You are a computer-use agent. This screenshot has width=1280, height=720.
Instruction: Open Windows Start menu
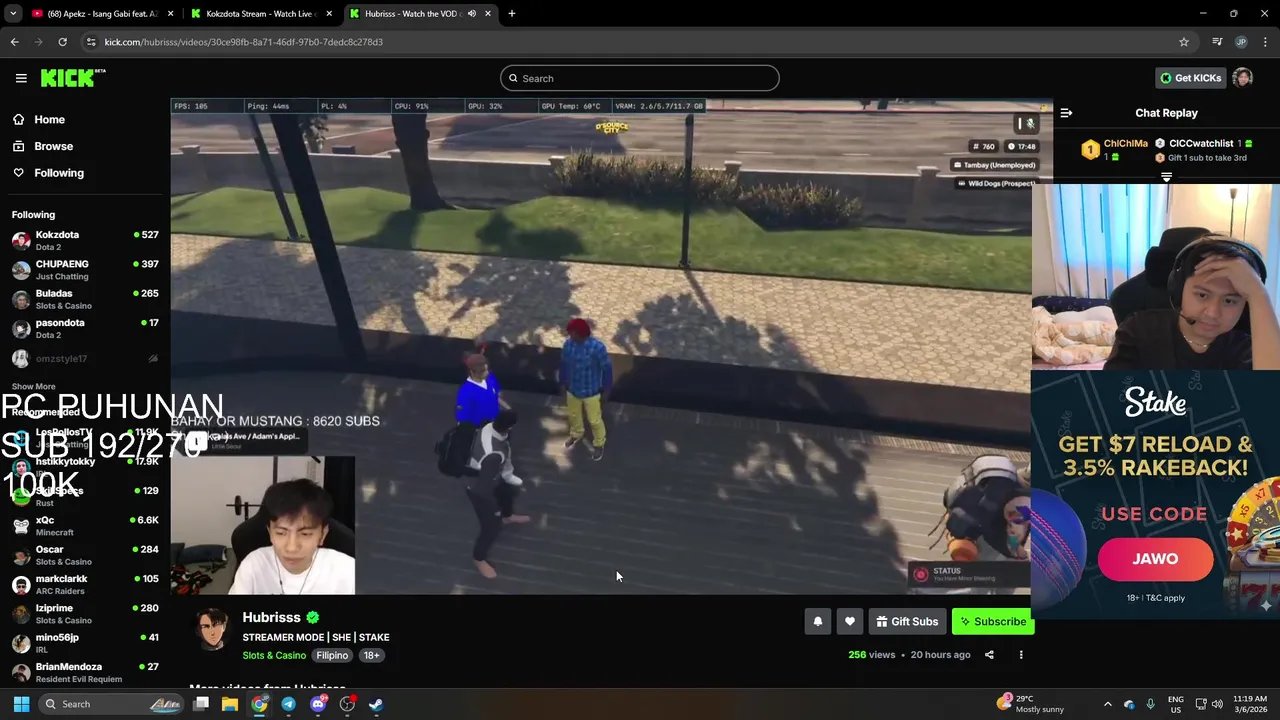point(21,704)
